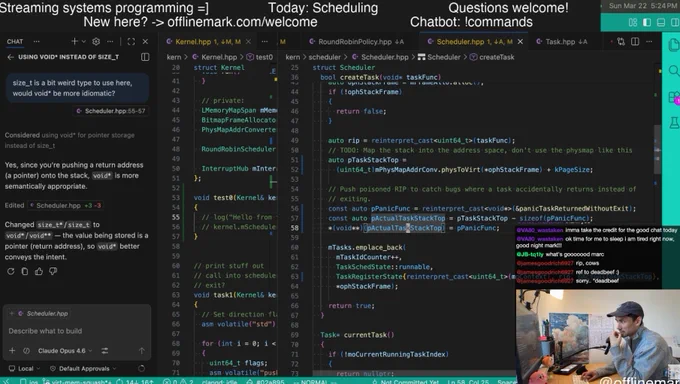Go back from the chat session title

click(10, 57)
